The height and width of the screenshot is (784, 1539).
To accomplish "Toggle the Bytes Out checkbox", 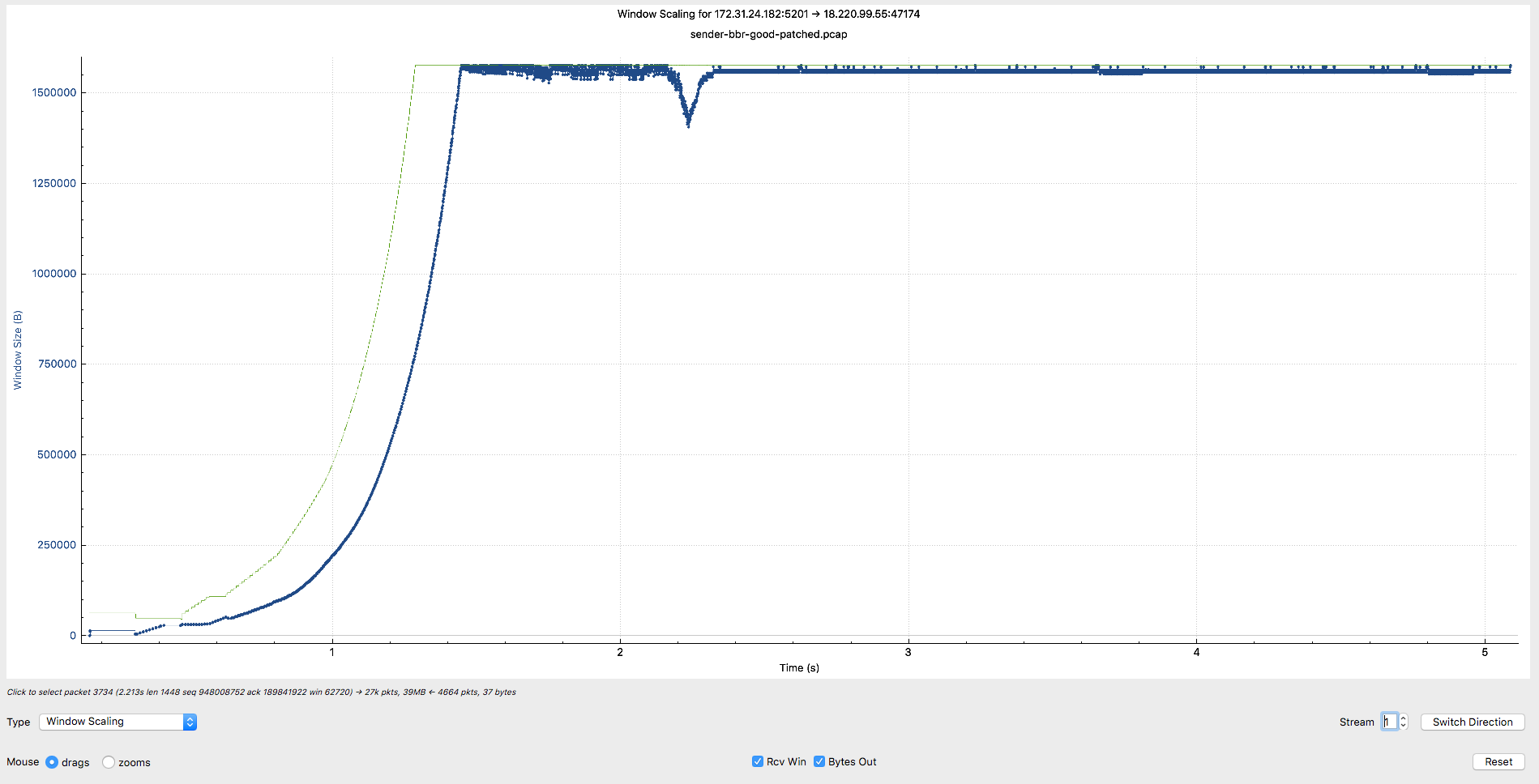I will [819, 761].
